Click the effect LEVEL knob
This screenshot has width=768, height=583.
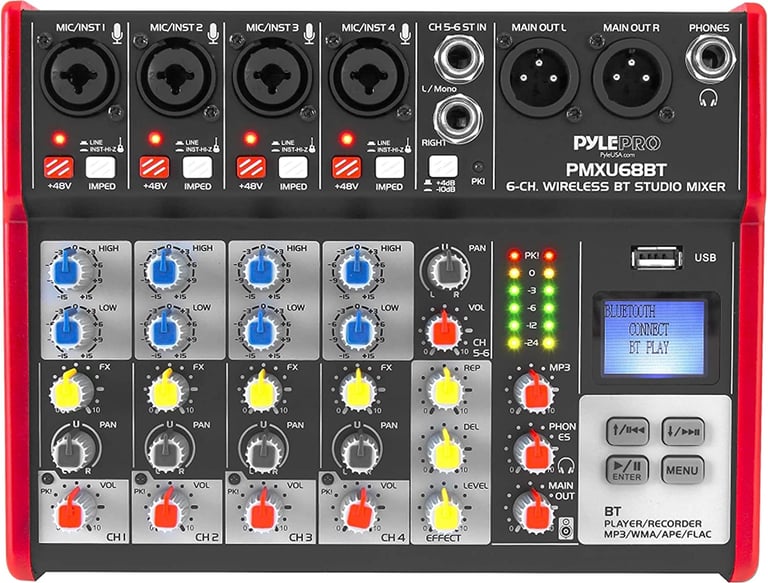(445, 510)
